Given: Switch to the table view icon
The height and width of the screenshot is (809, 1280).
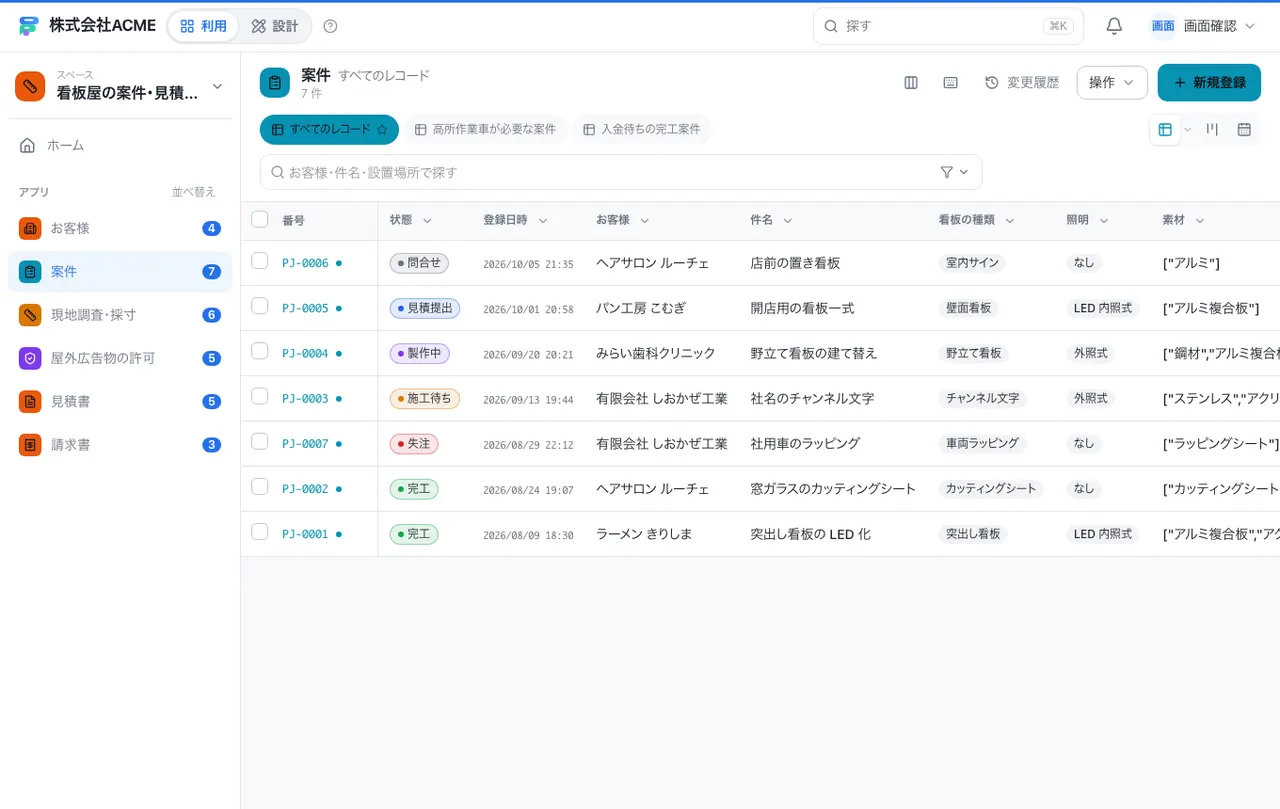Looking at the screenshot, I should (x=1165, y=130).
